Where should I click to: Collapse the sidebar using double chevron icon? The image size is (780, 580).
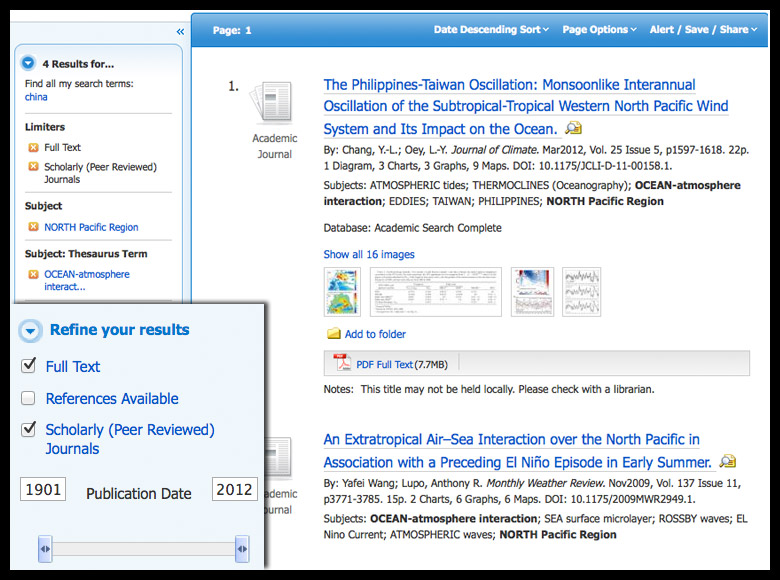180,32
